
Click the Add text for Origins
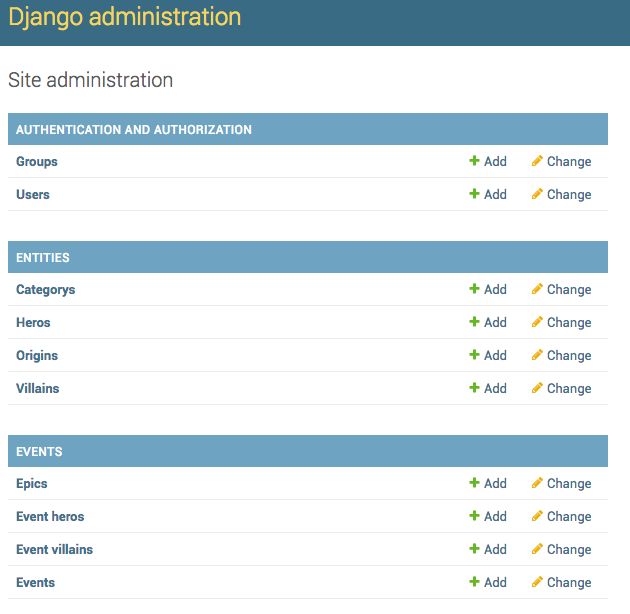coord(495,355)
